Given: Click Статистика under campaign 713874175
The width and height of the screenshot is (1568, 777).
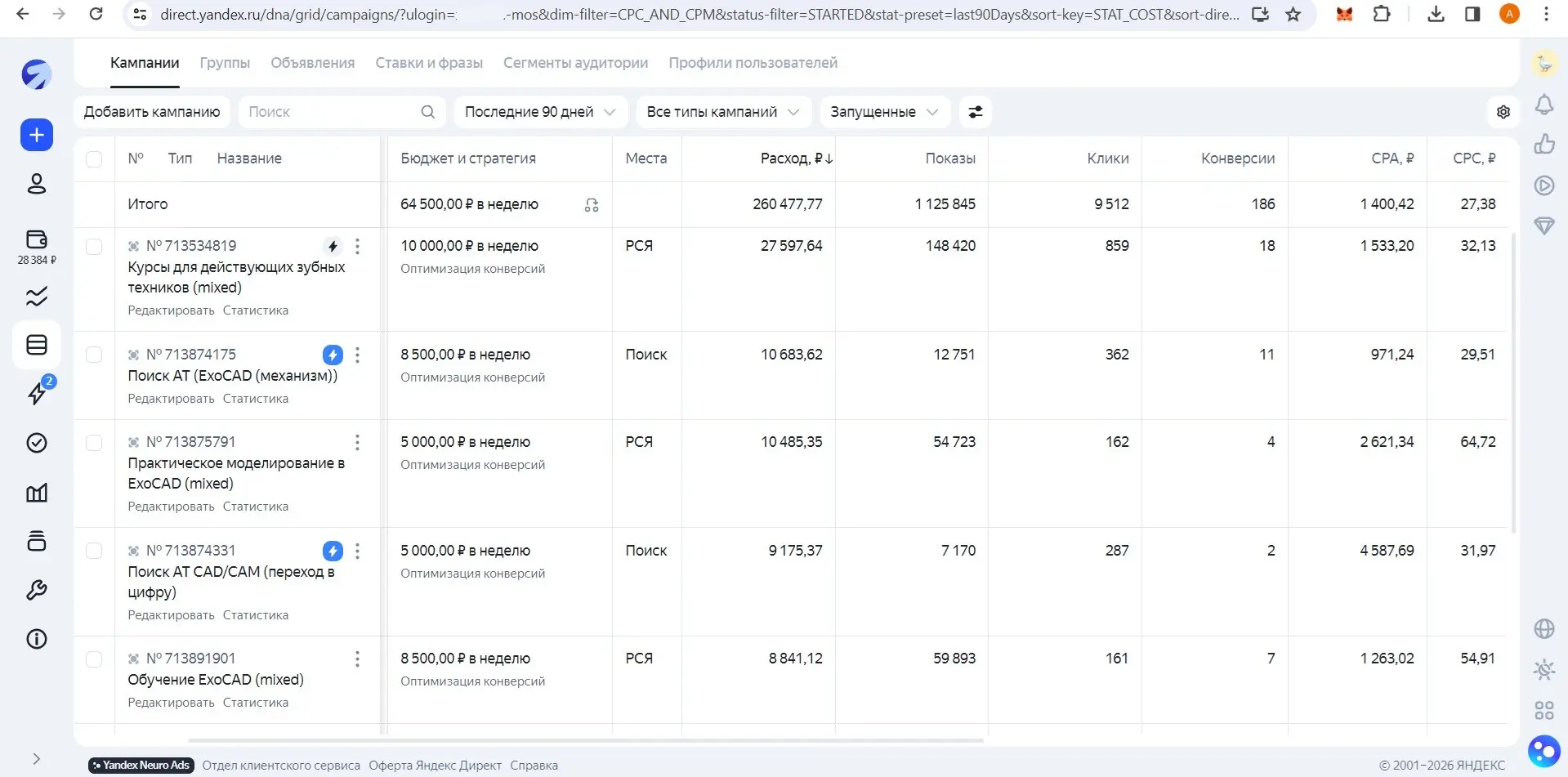Looking at the screenshot, I should 256,399.
